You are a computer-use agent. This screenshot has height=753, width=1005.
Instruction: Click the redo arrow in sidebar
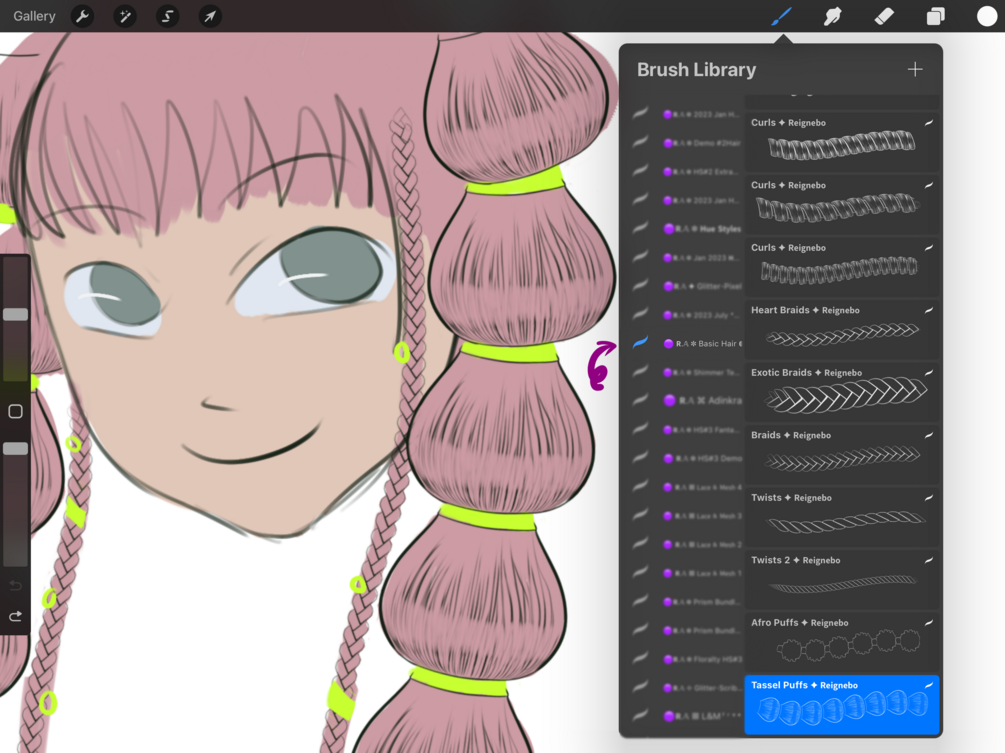point(15,616)
